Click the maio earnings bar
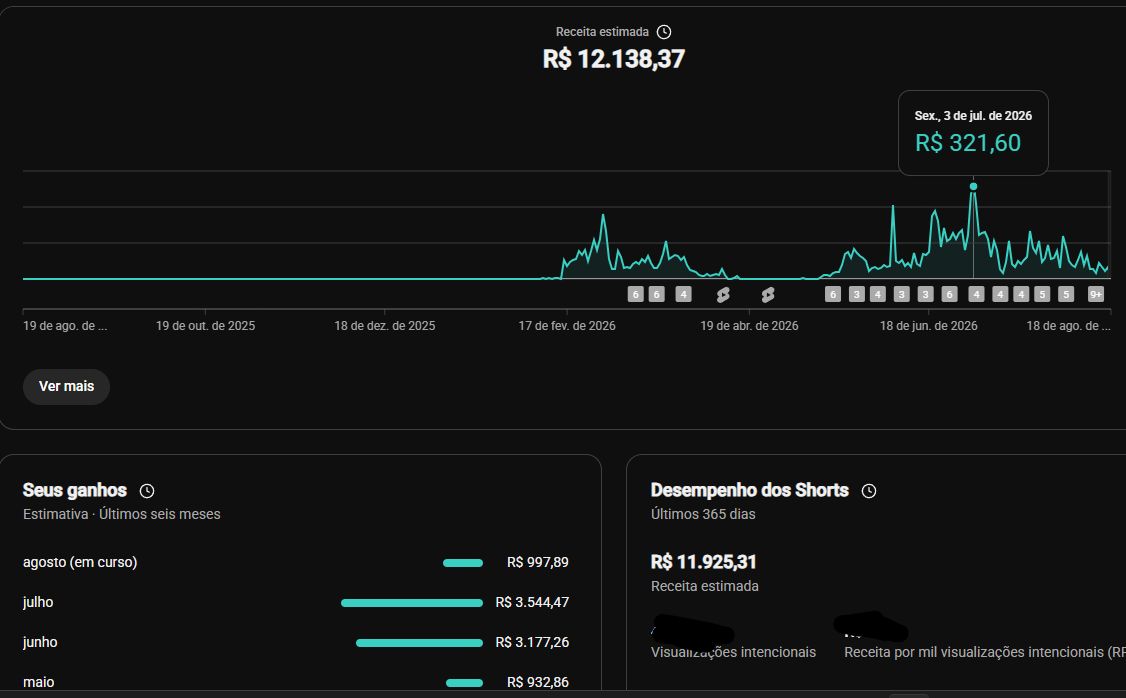 (x=464, y=683)
